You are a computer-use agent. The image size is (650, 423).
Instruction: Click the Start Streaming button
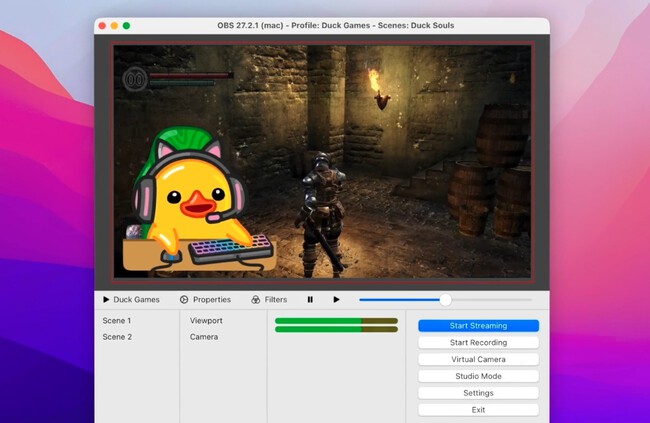click(478, 326)
